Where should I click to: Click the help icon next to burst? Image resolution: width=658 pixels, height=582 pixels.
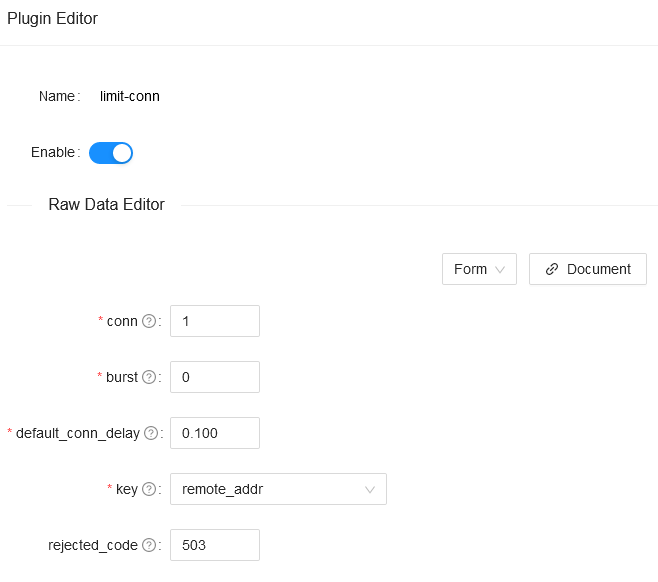pos(149,377)
